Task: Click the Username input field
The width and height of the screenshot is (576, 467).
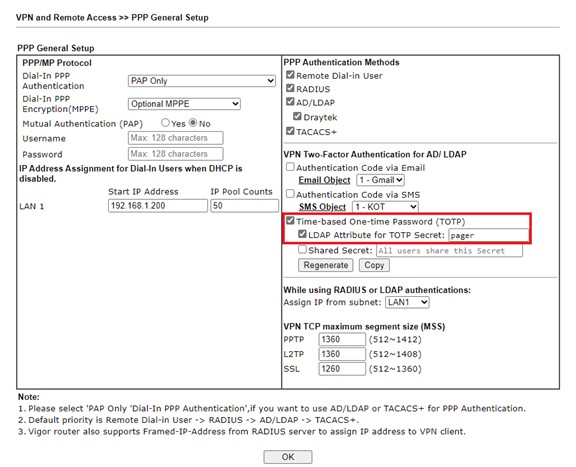Action: 176,138
